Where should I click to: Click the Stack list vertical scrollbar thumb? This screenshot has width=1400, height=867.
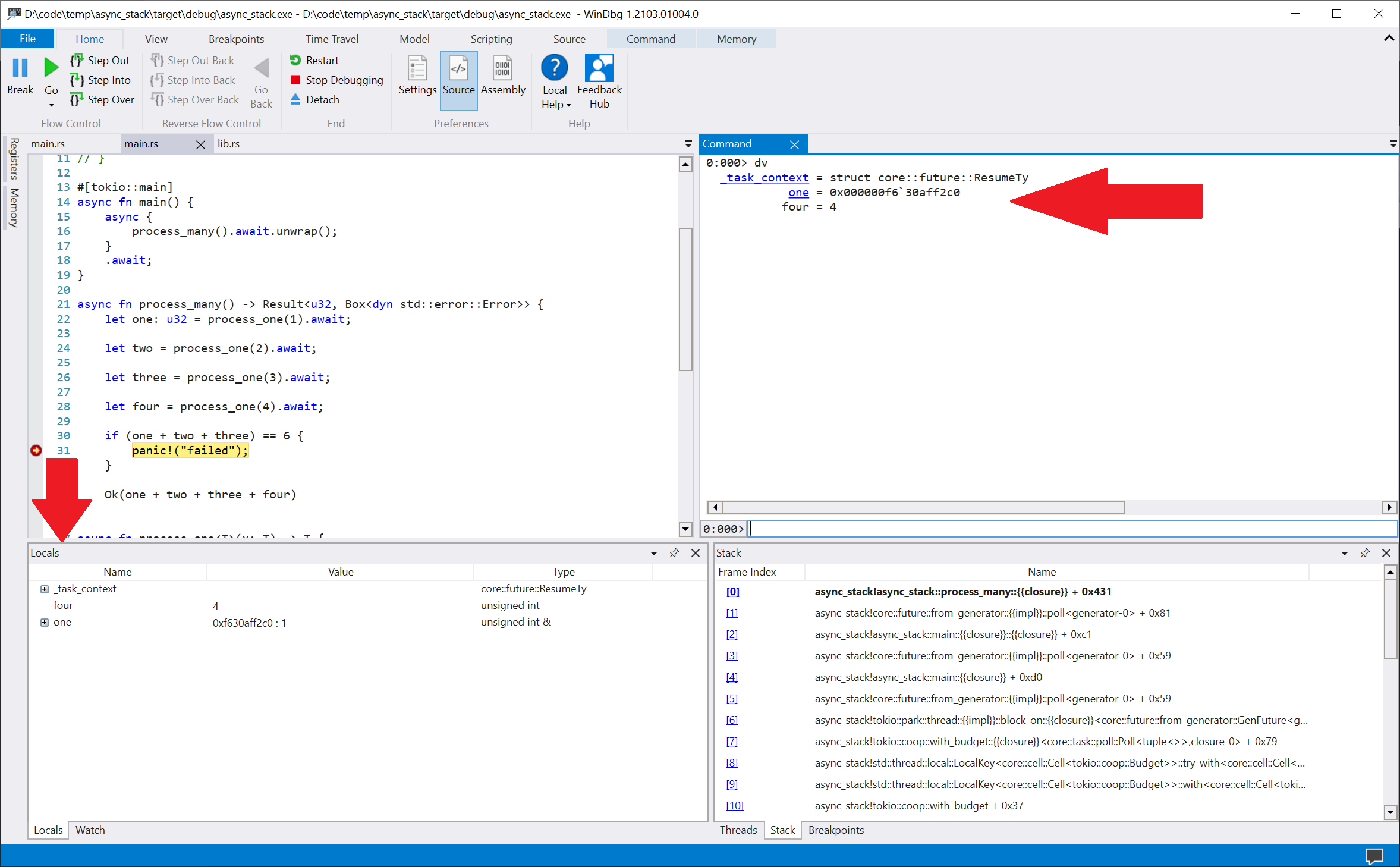coord(1390,620)
